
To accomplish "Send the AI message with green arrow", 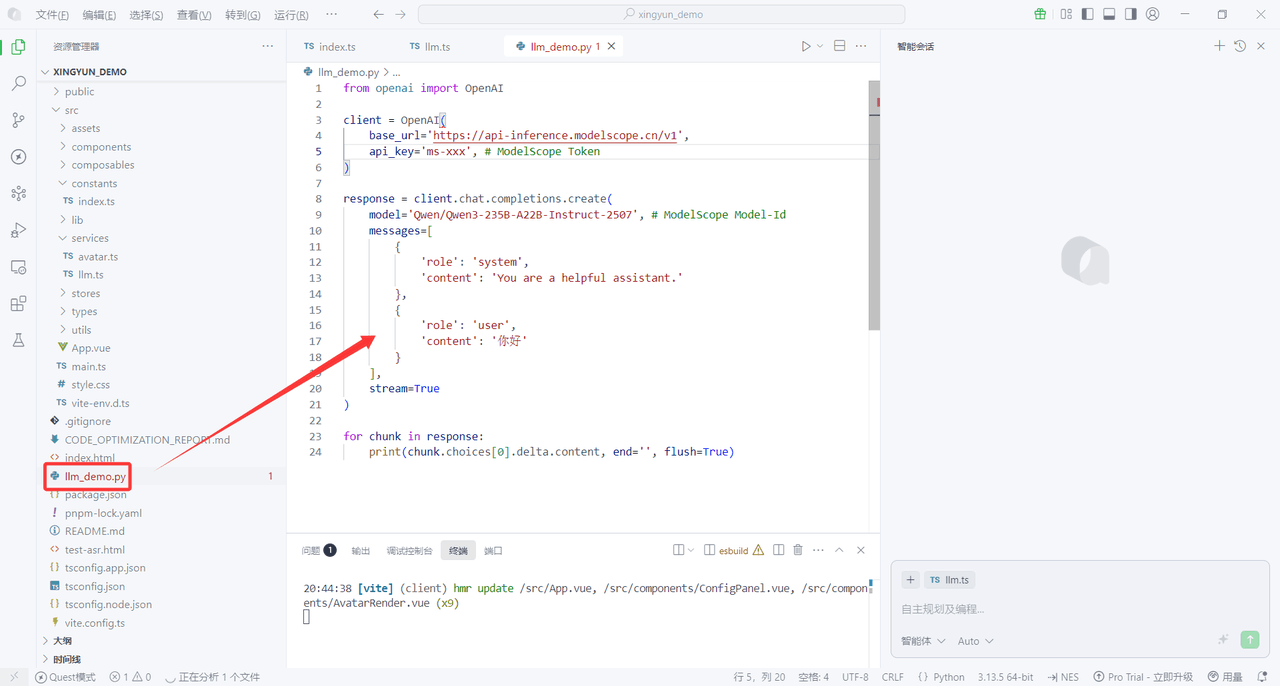I will click(x=1249, y=640).
